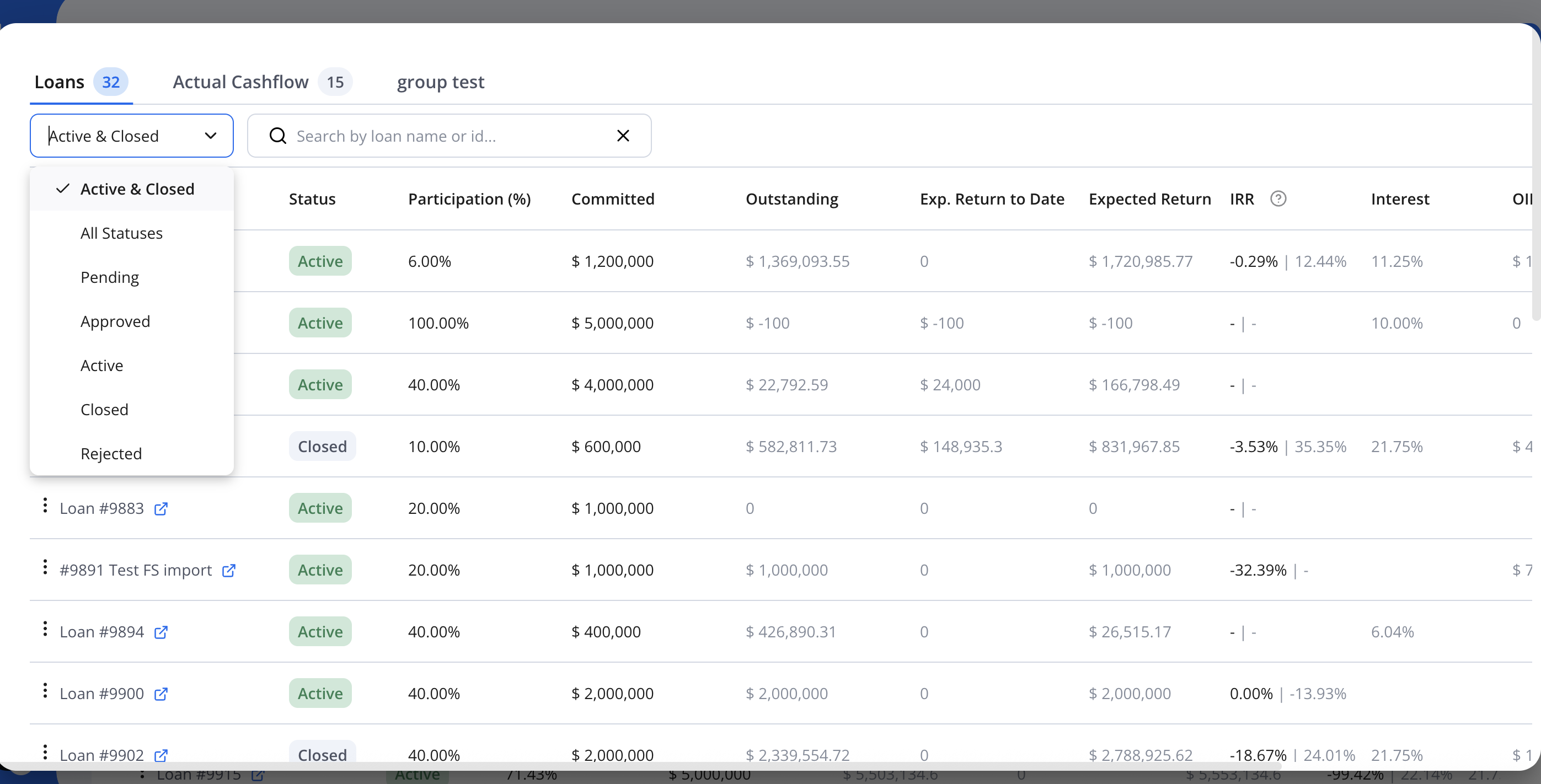Clear the loan search with X icon

tap(623, 136)
